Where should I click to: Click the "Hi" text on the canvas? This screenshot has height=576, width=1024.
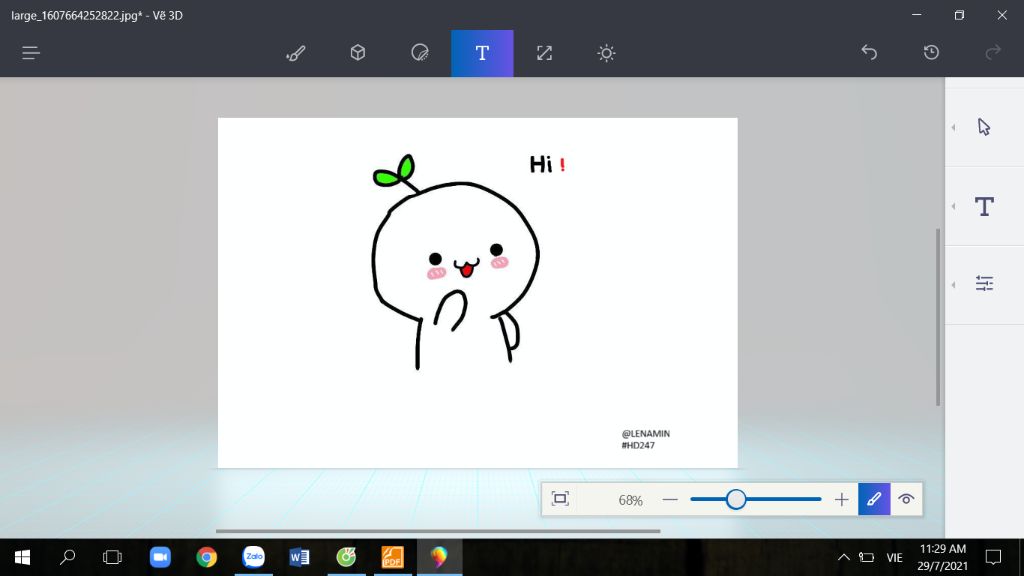[x=541, y=165]
